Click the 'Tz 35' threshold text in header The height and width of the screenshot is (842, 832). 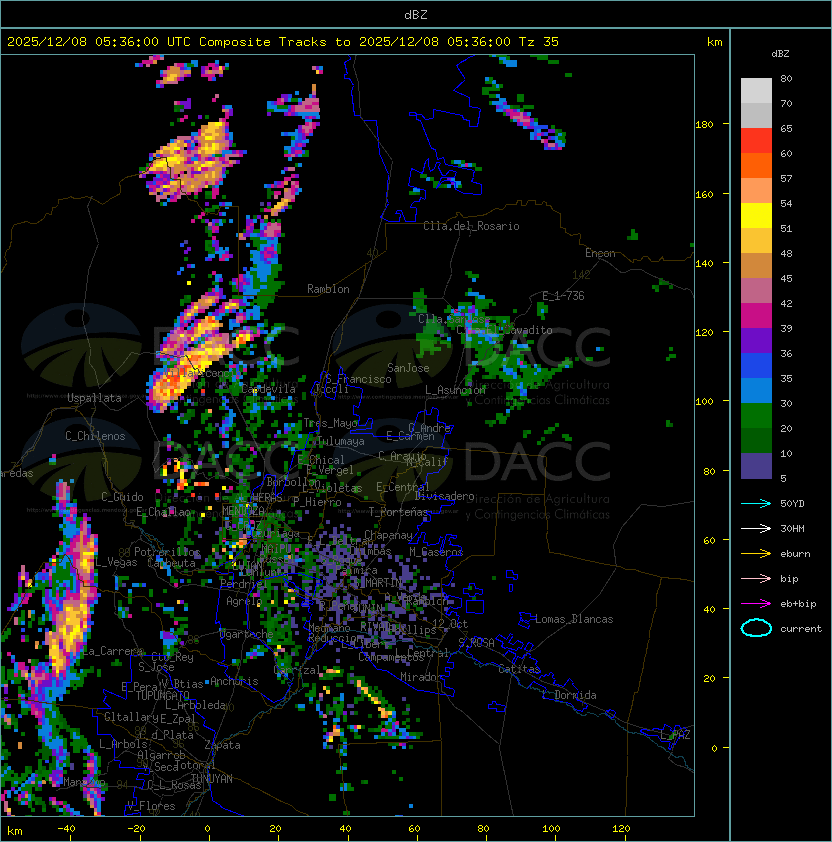point(539,42)
